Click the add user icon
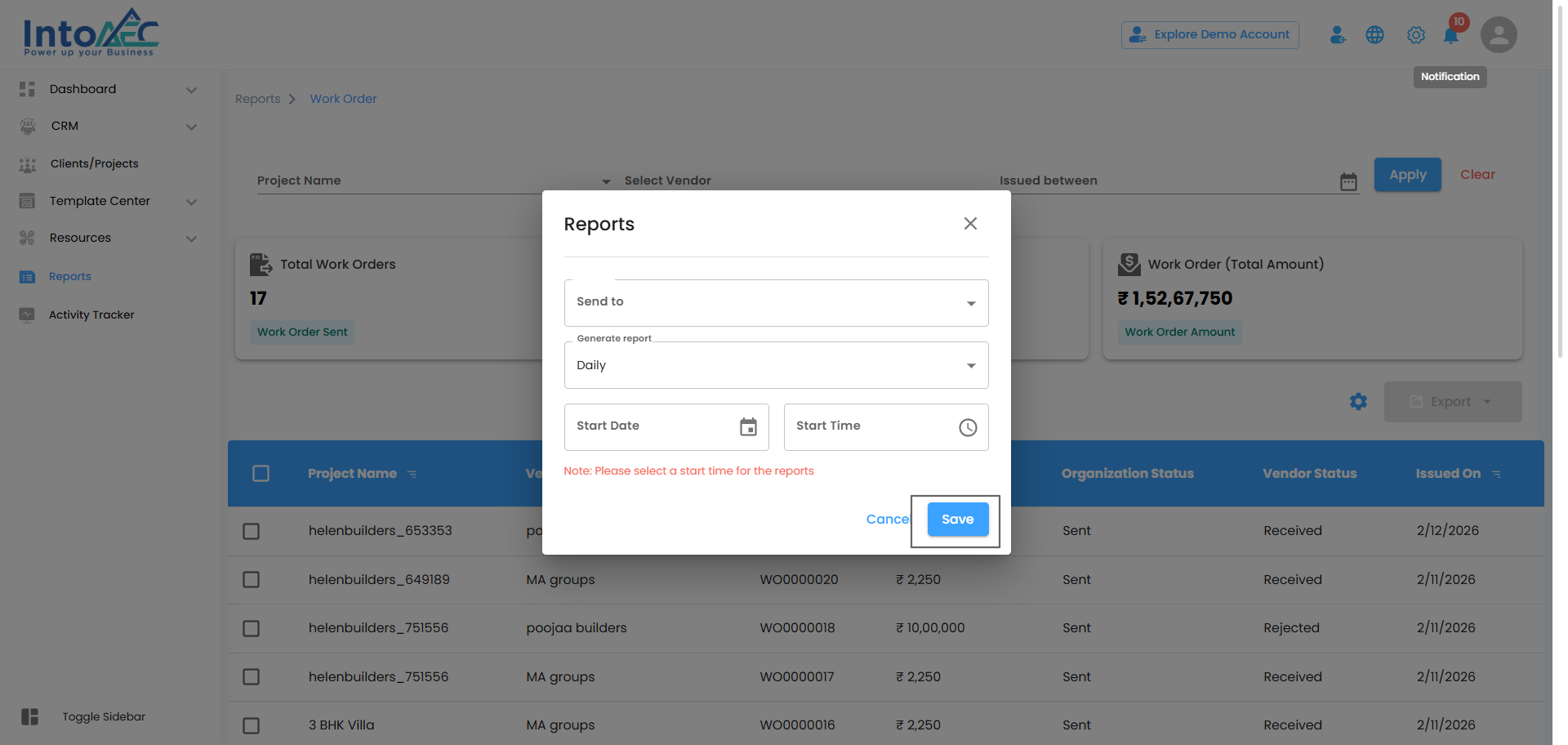 point(1337,35)
